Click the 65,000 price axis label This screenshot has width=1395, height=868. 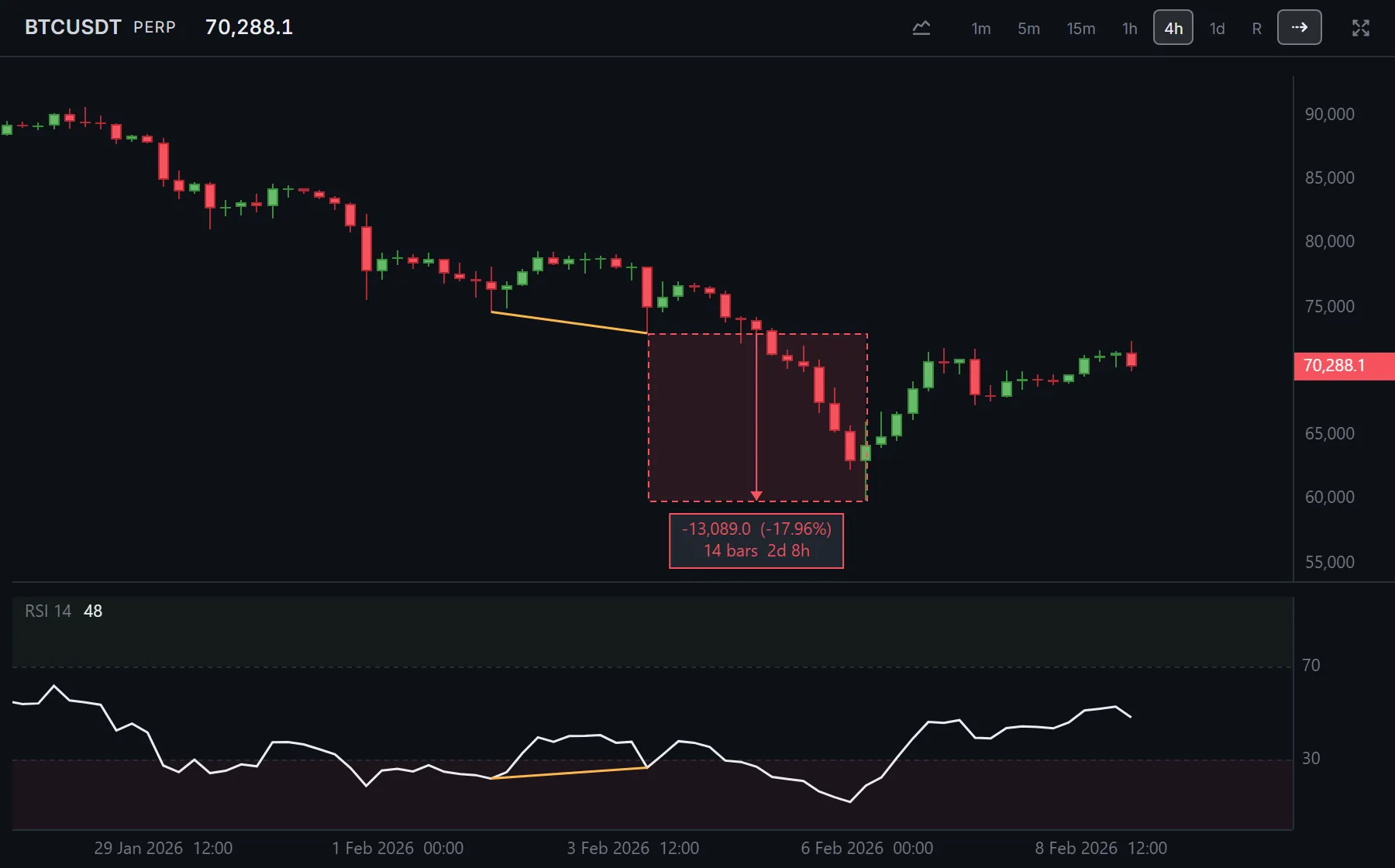pyautogui.click(x=1329, y=433)
